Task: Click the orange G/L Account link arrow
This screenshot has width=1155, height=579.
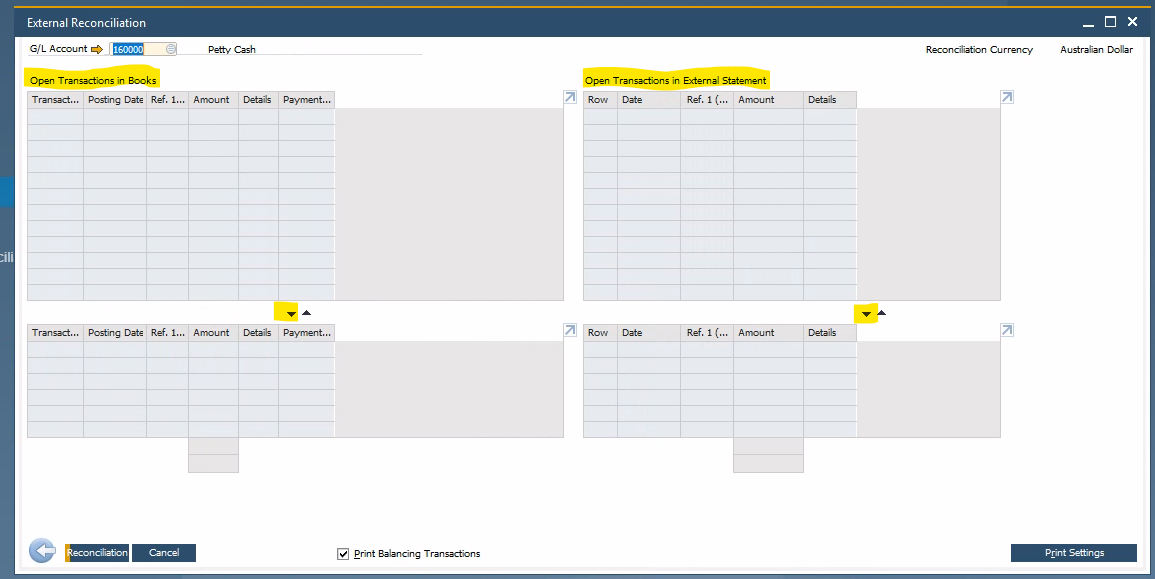Action: pos(97,49)
